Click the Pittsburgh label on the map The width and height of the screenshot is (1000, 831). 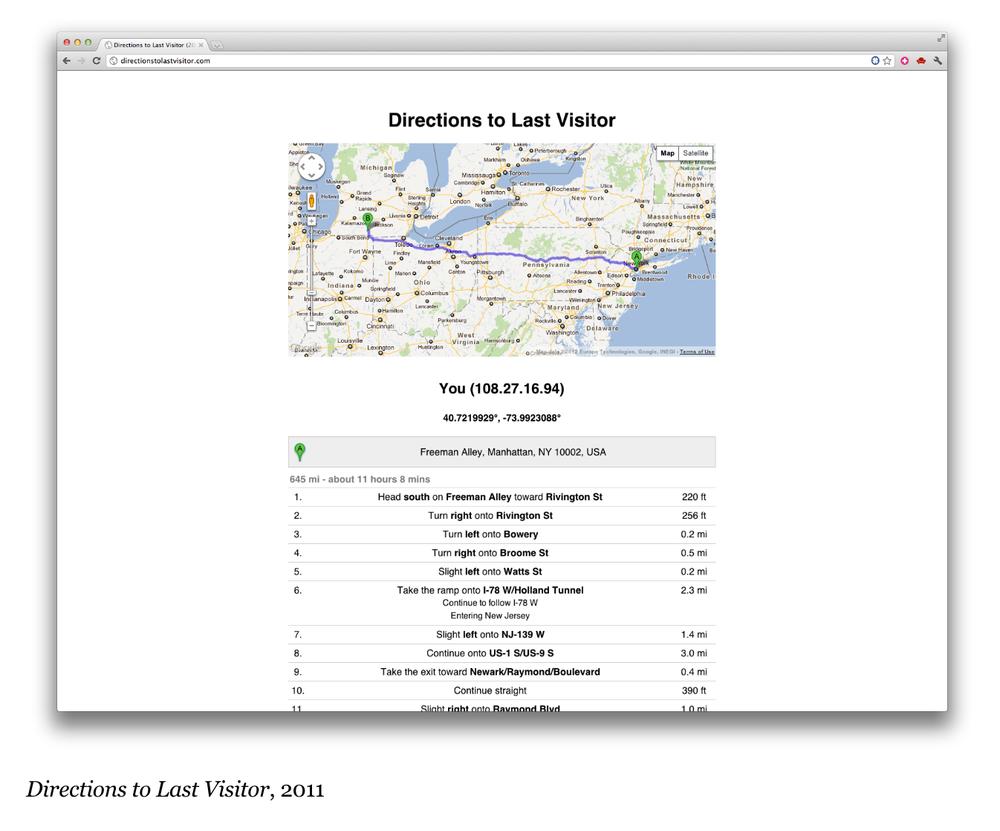(x=490, y=272)
